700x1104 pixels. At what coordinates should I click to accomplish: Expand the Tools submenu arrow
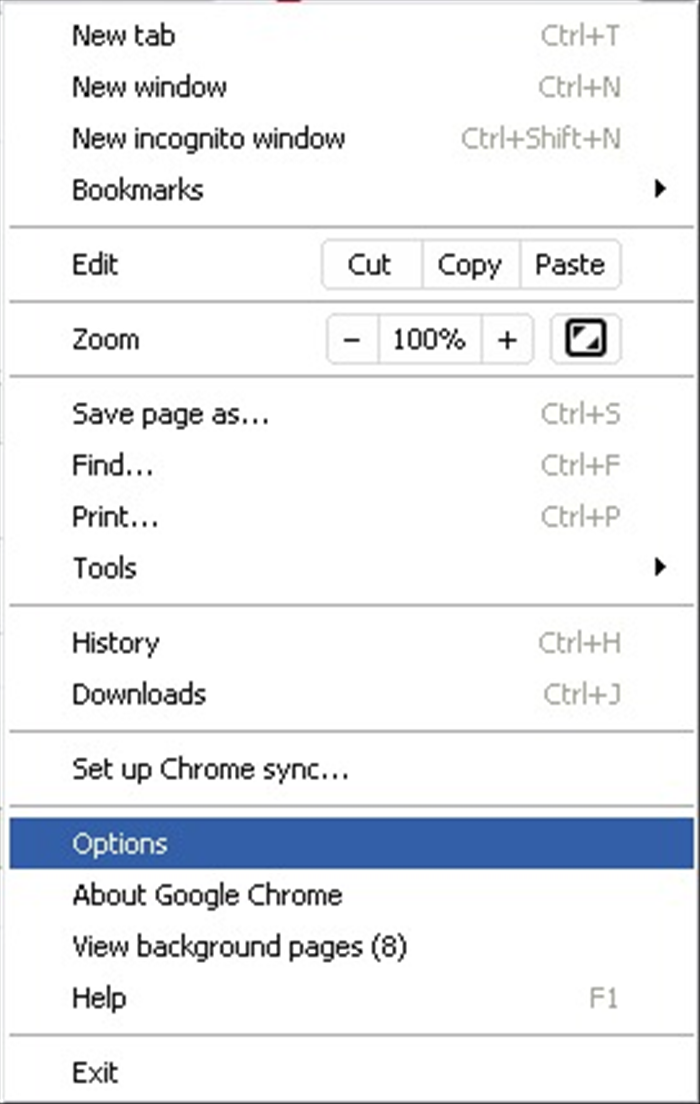tap(660, 567)
